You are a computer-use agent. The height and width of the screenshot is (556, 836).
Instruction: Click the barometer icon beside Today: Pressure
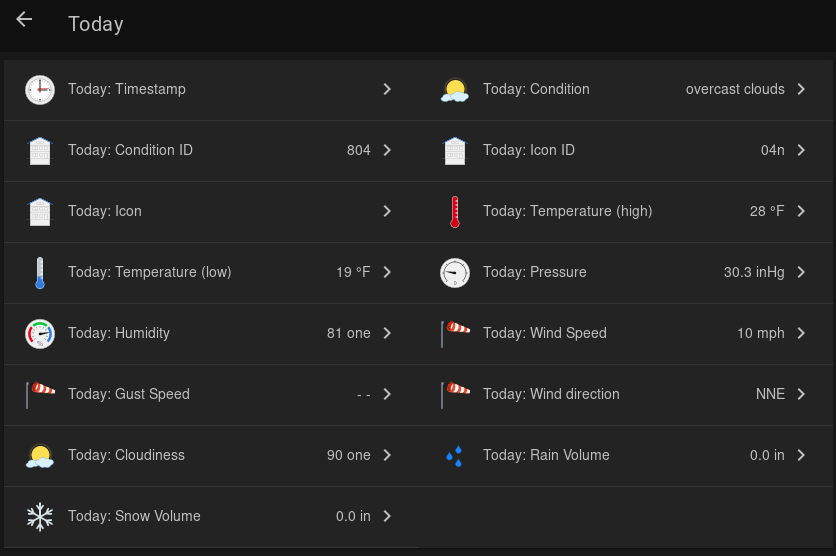point(455,273)
